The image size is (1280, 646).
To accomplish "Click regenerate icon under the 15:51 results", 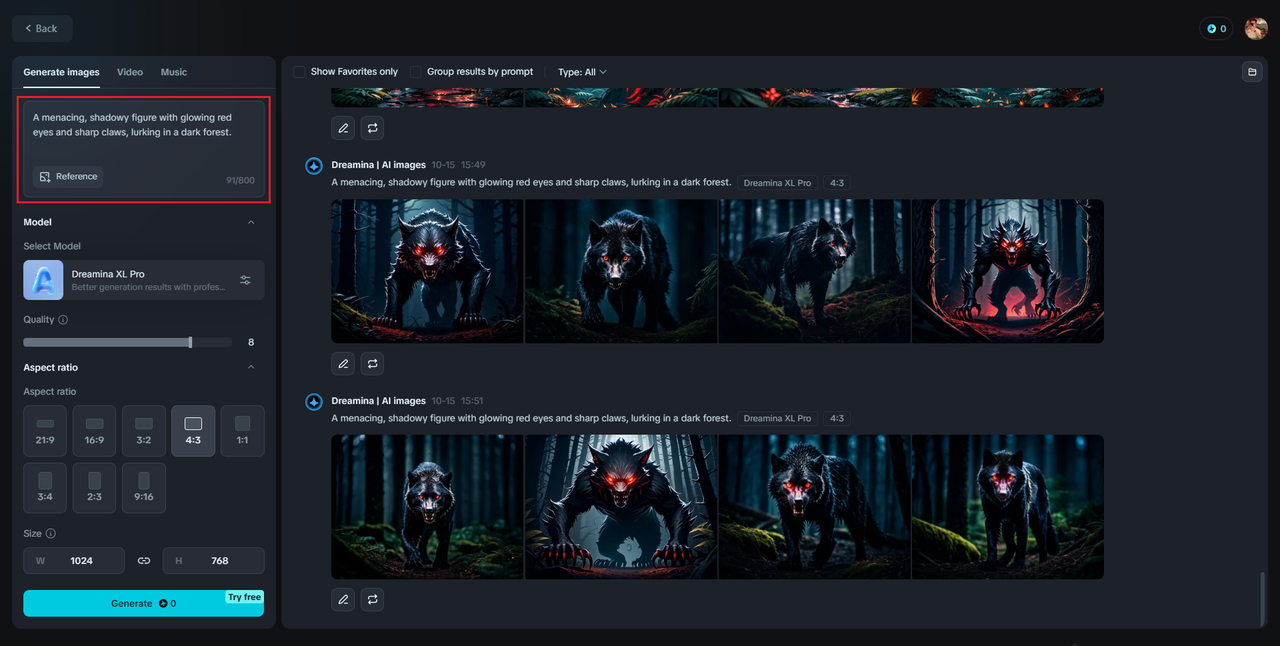I will [372, 599].
